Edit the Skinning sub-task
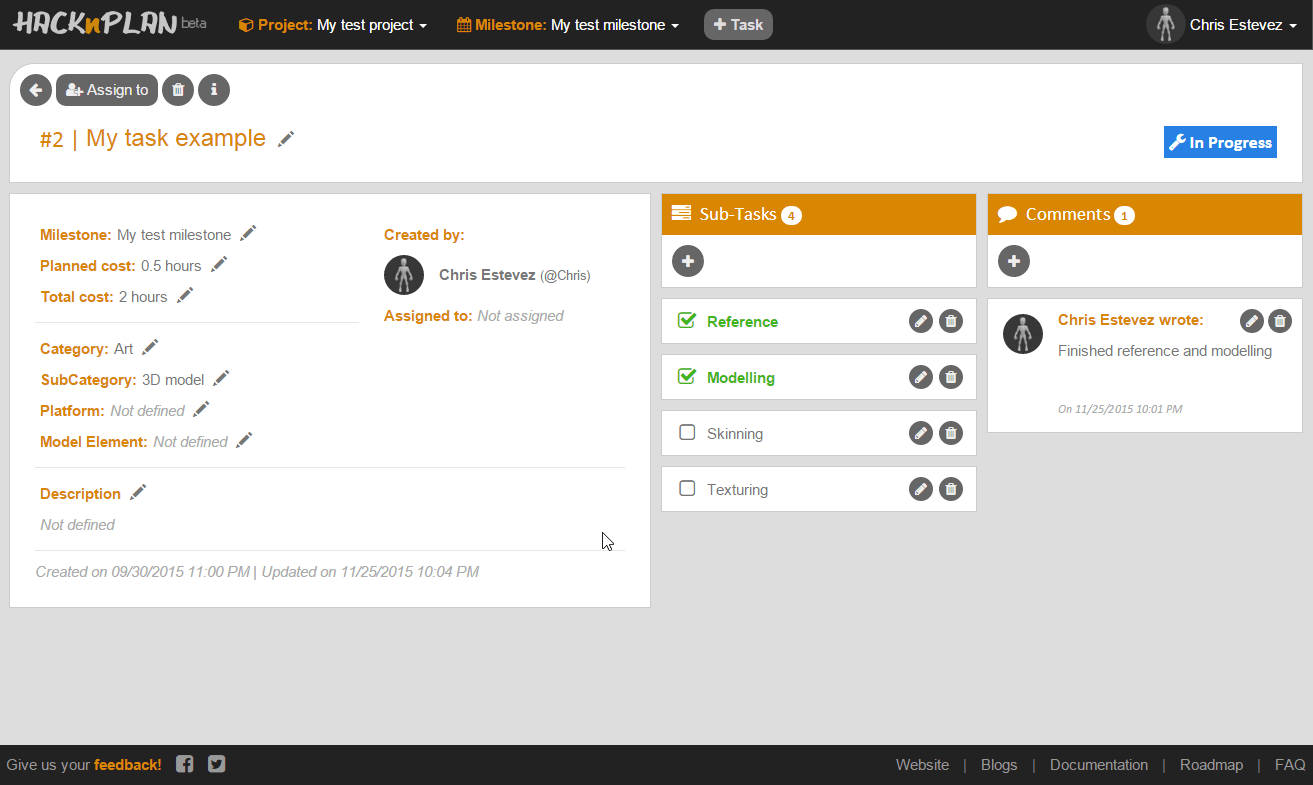The image size is (1313, 785). pyautogui.click(x=920, y=433)
